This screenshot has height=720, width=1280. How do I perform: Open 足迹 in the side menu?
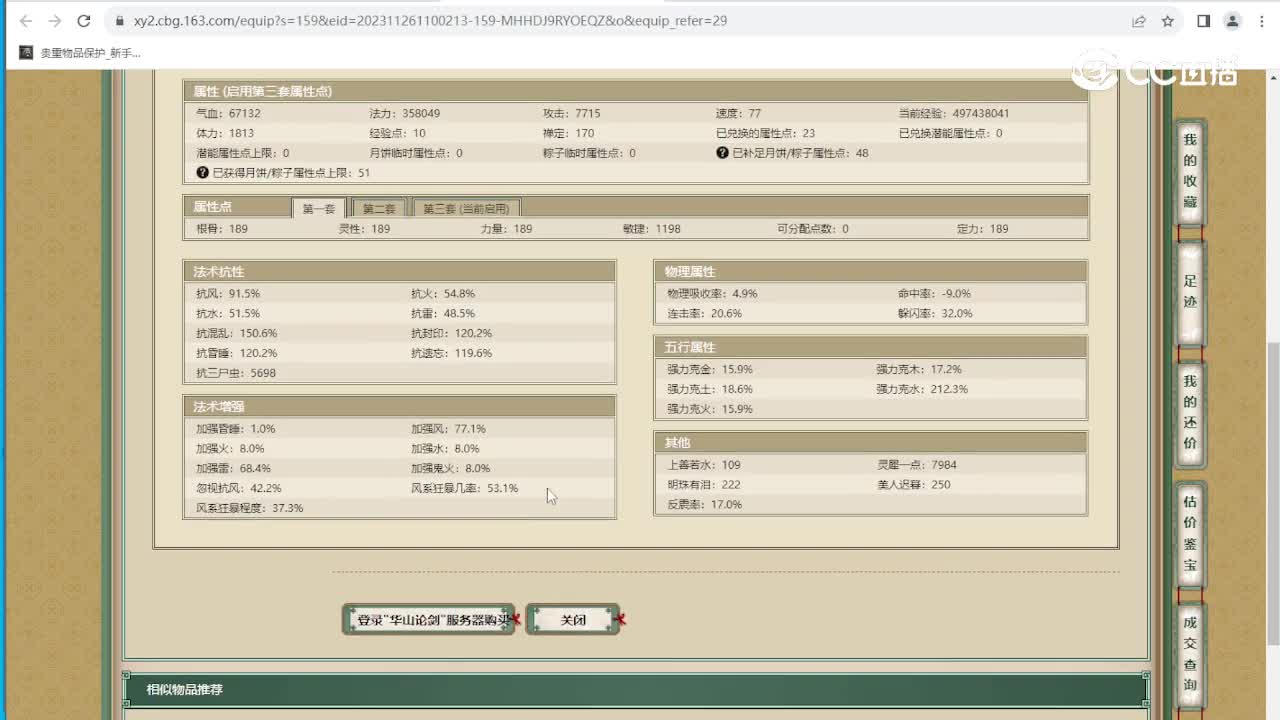point(1190,293)
